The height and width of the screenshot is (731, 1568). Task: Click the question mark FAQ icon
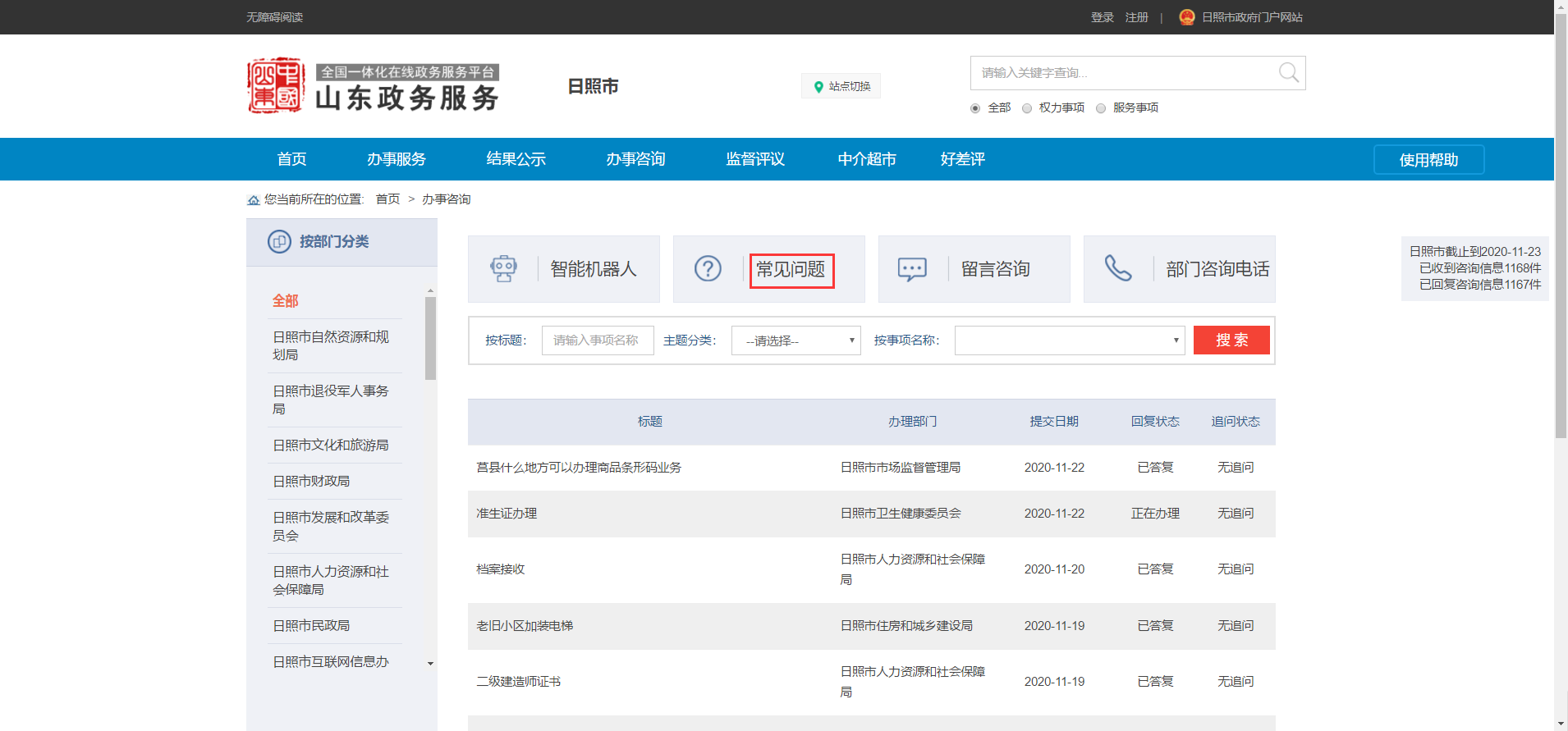pos(708,269)
